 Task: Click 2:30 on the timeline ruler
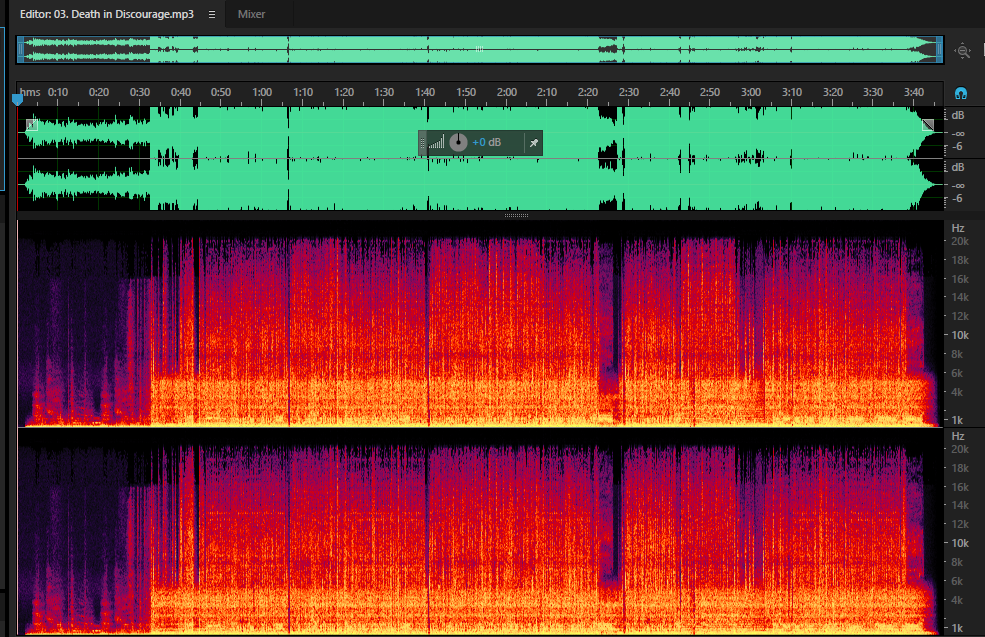pos(628,92)
